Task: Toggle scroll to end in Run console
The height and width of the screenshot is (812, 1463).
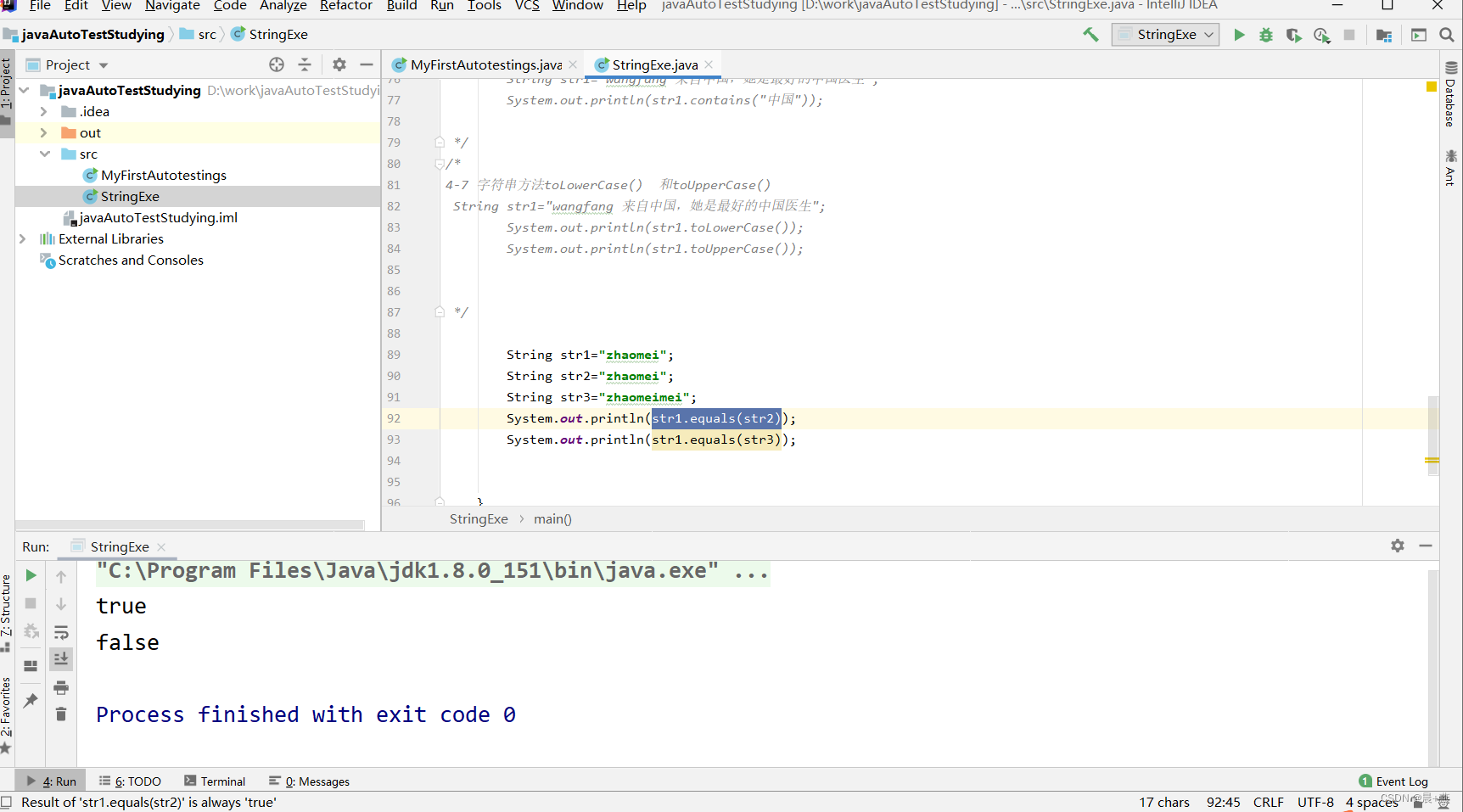Action: tap(61, 659)
